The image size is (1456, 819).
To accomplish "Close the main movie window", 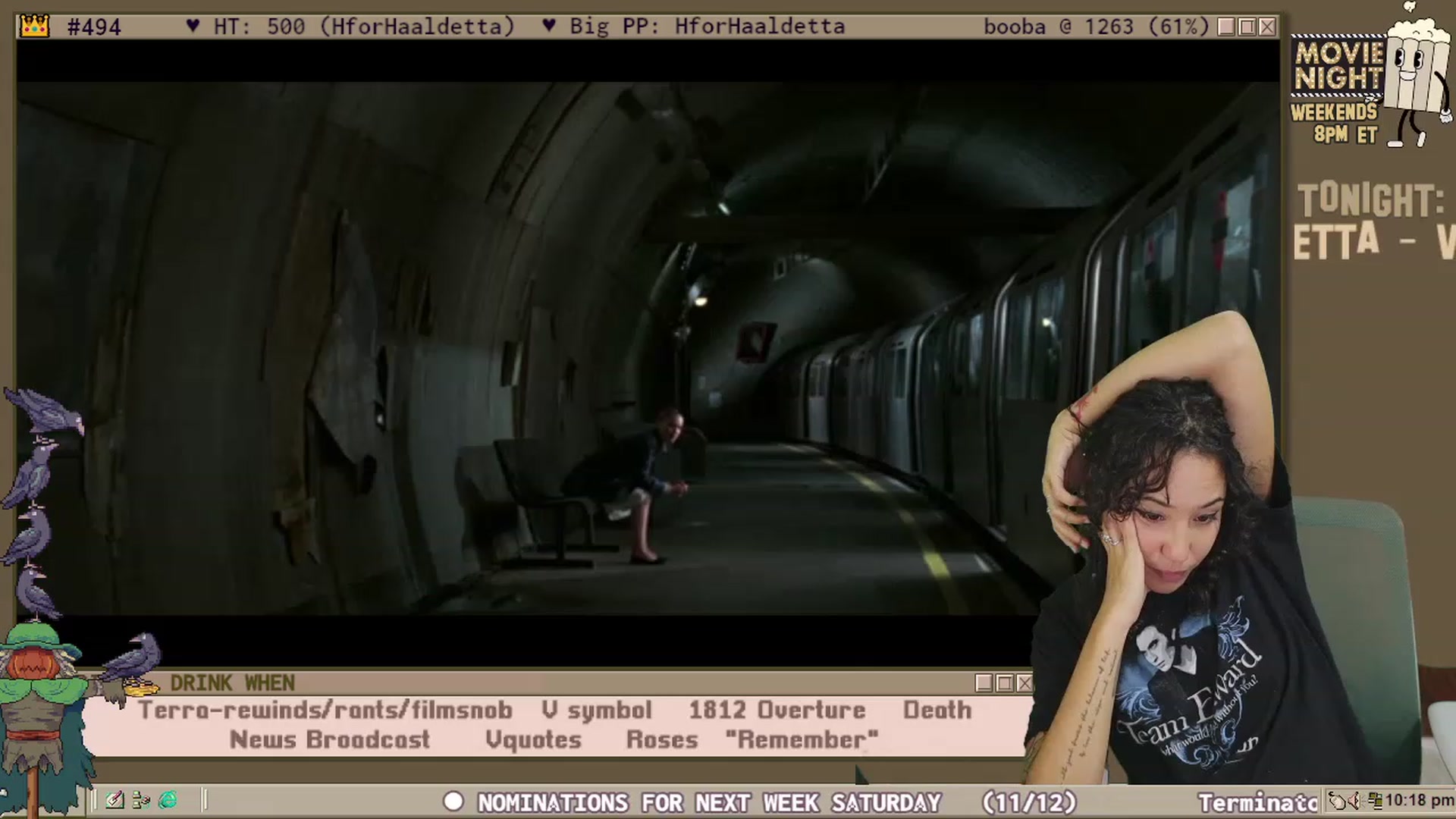I will [x=1267, y=27].
